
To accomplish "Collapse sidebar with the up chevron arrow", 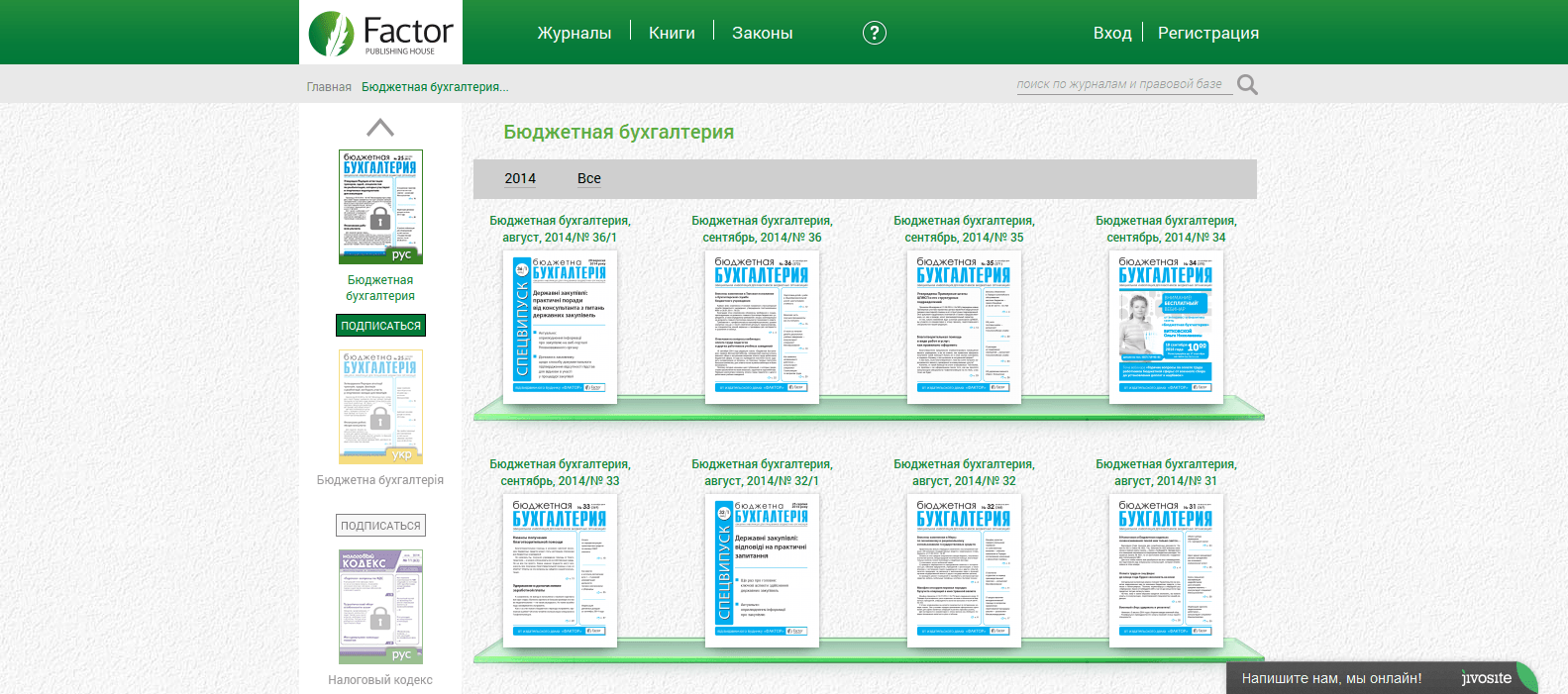I will coord(380,128).
